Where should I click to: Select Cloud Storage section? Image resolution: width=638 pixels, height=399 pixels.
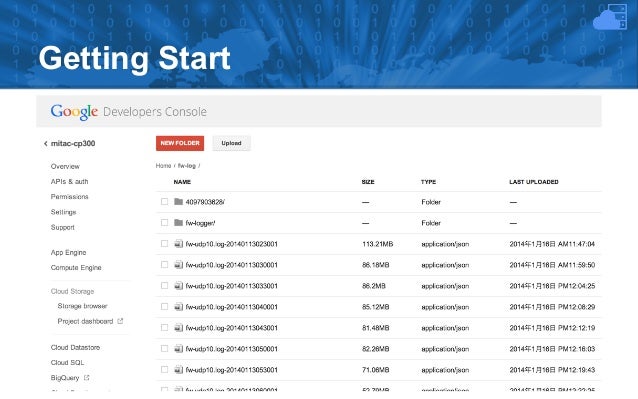coord(72,291)
